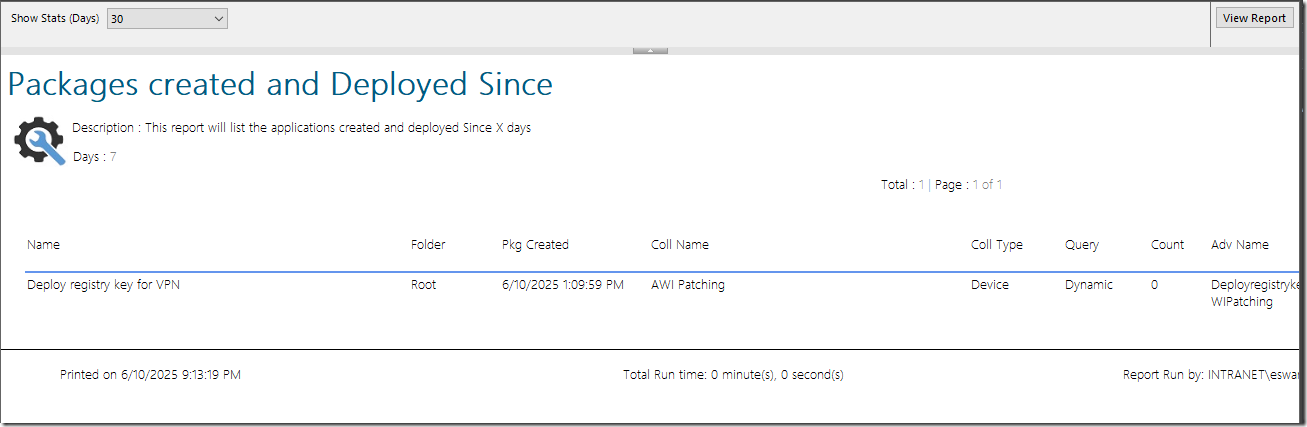Image resolution: width=1307 pixels, height=427 pixels.
Task: Click the Name column header
Action: click(x=43, y=244)
